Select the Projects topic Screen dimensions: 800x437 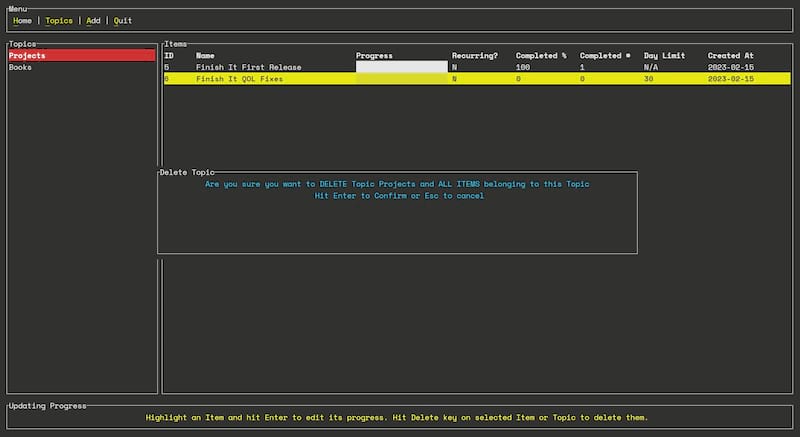(82, 56)
